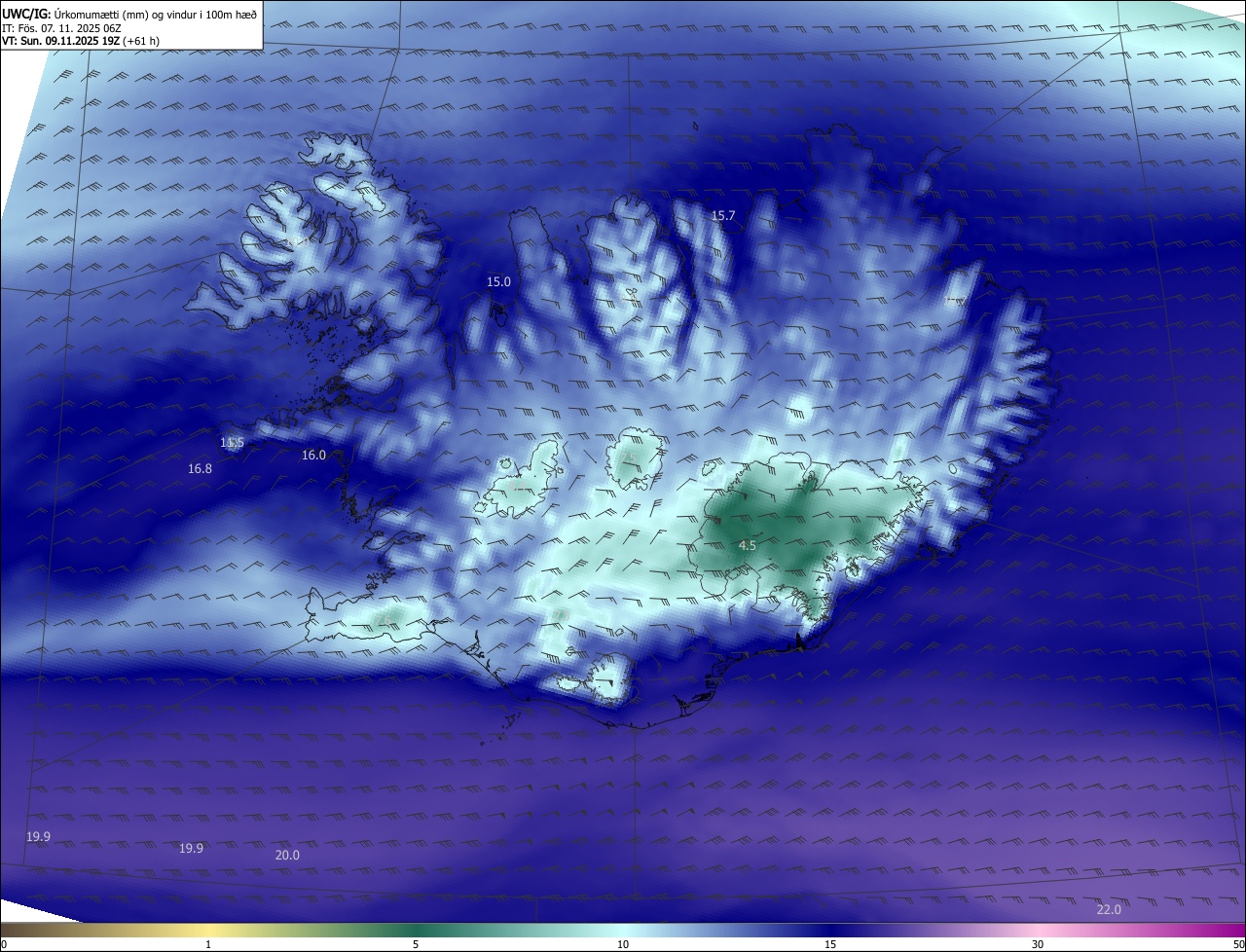Click the 15.0 value label
Image resolution: width=1246 pixels, height=952 pixels.
498,281
